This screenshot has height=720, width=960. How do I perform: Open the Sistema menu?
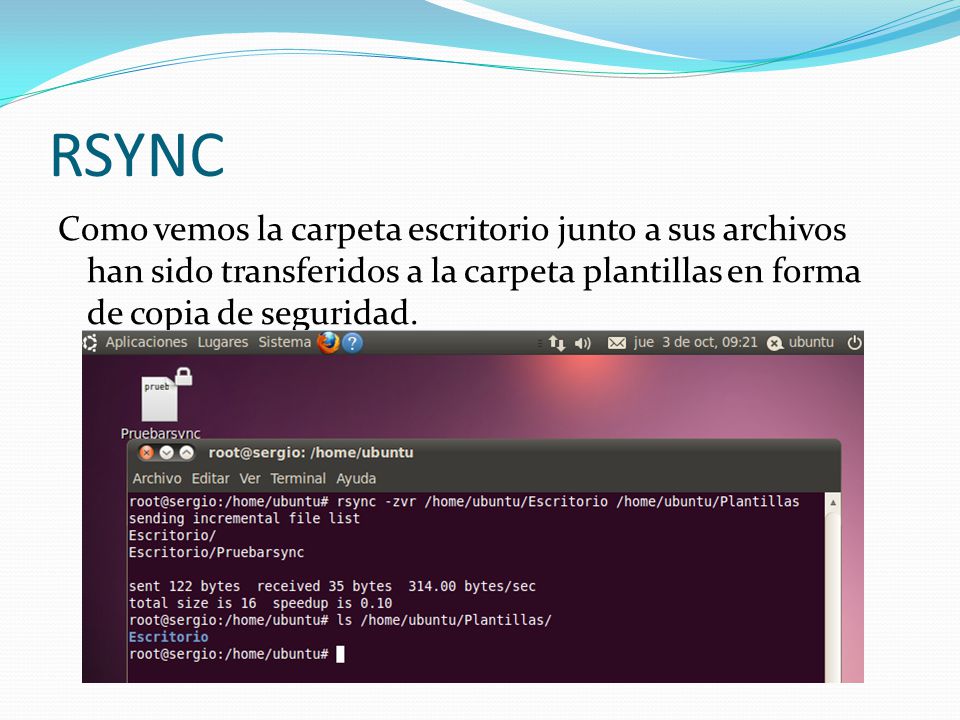point(285,342)
